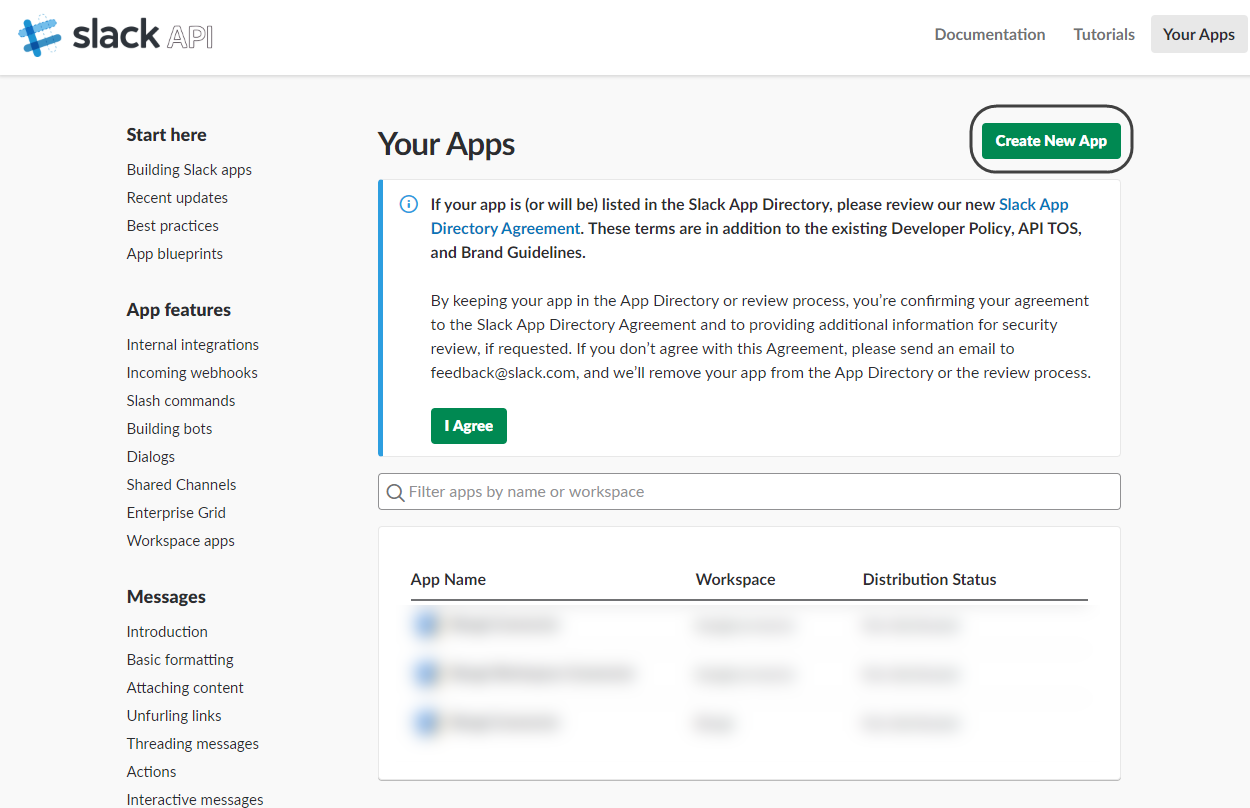The height and width of the screenshot is (808, 1250).
Task: Open Recent updates in sidebar
Action: pyautogui.click(x=177, y=198)
